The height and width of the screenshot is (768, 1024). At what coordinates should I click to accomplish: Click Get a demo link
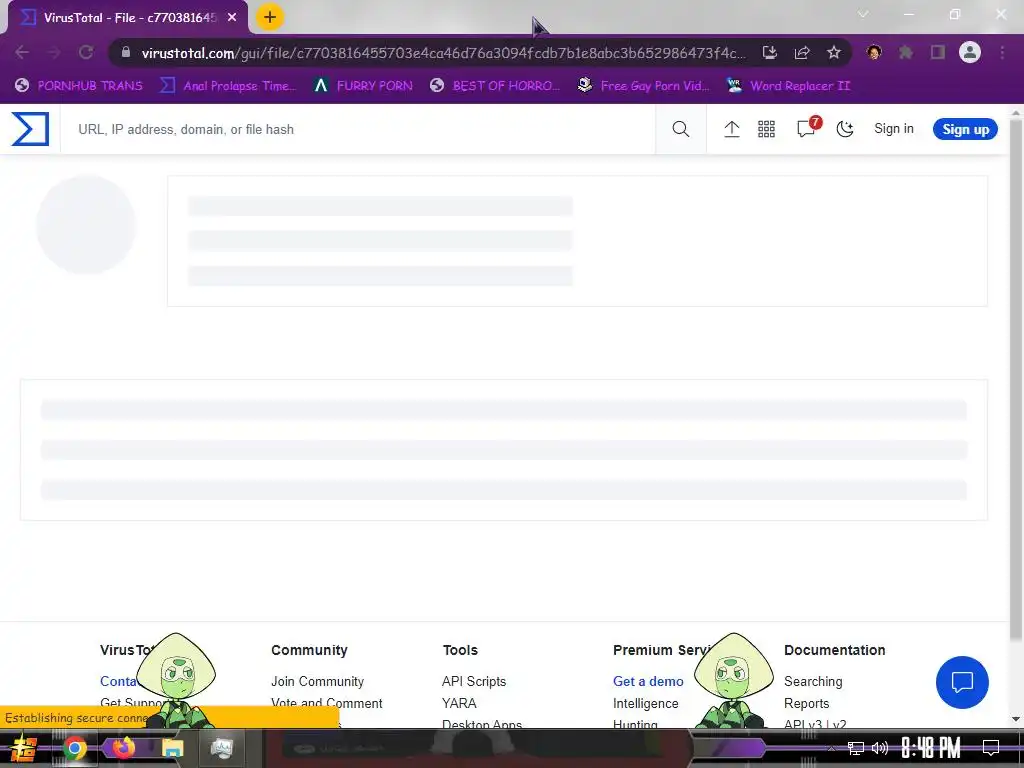pyautogui.click(x=648, y=681)
